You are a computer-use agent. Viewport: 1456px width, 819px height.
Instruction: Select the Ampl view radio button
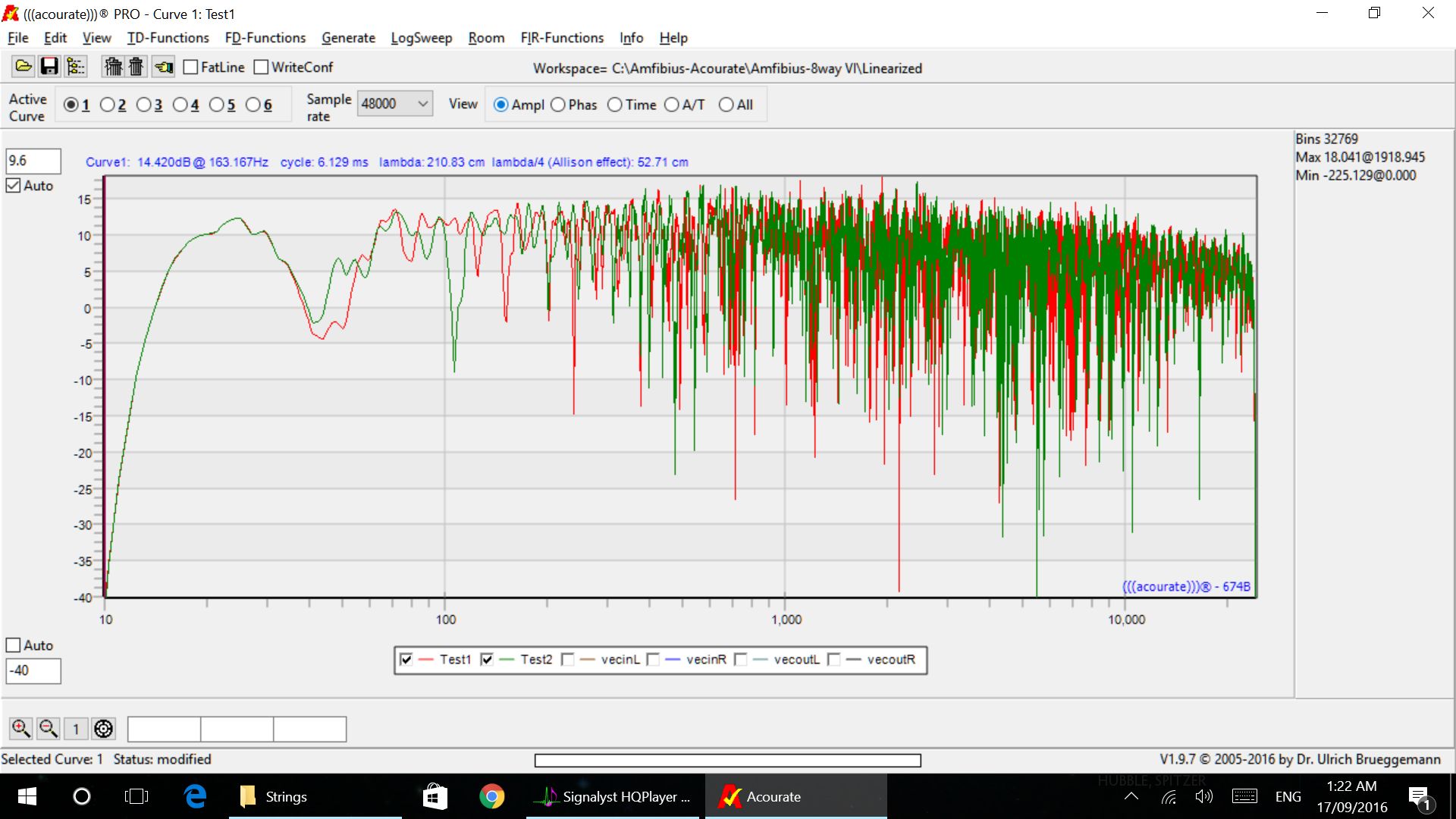click(501, 105)
